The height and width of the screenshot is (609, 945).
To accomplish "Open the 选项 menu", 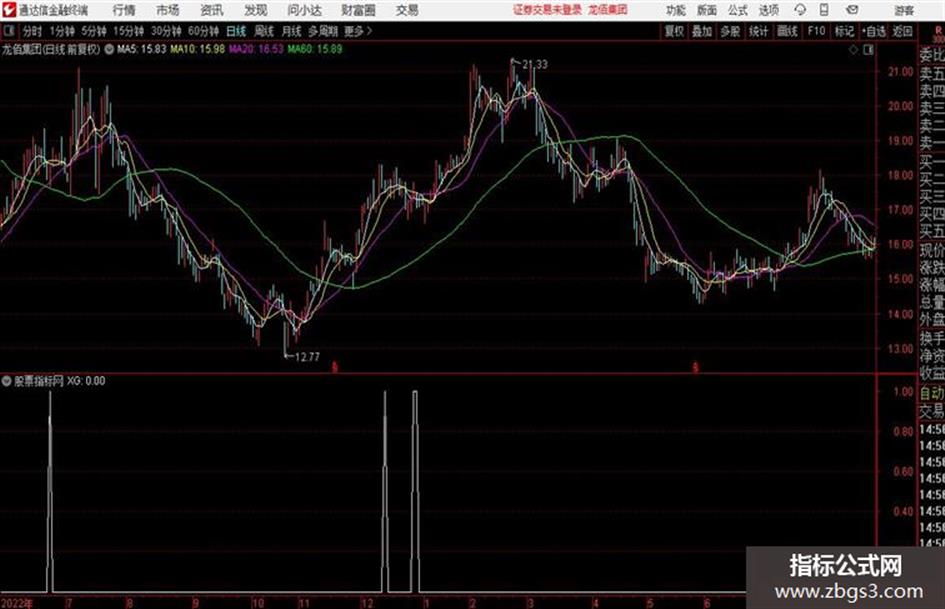I will [769, 10].
